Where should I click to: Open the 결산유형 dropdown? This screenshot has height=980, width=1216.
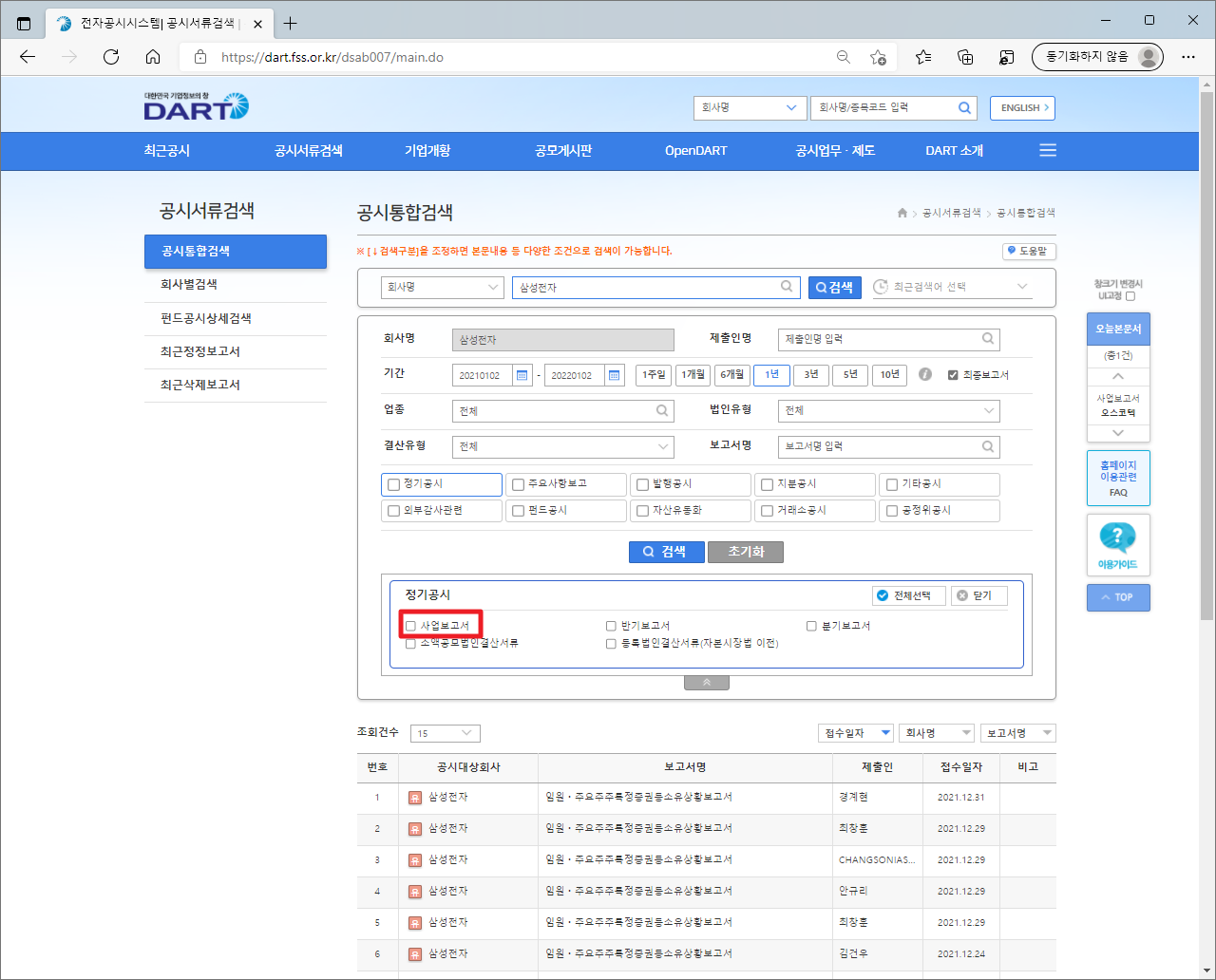[562, 446]
